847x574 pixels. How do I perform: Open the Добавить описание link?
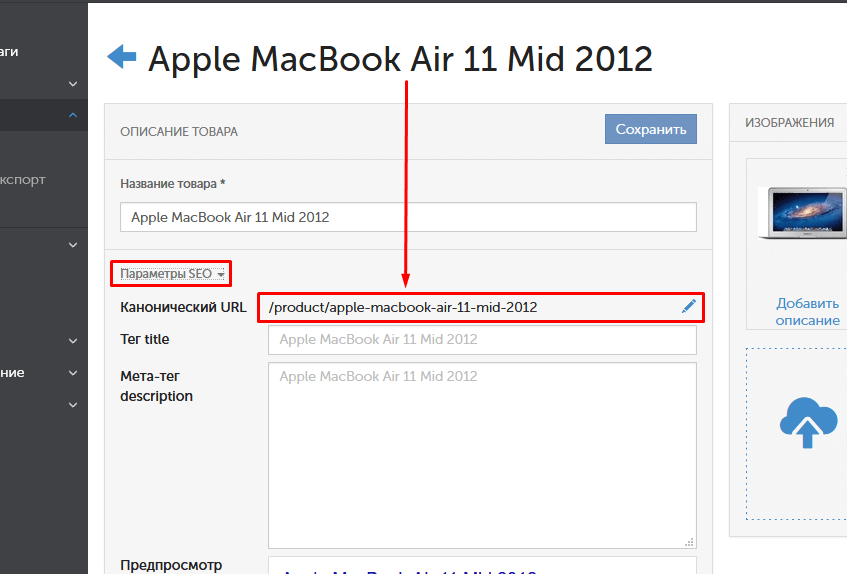[x=808, y=312]
